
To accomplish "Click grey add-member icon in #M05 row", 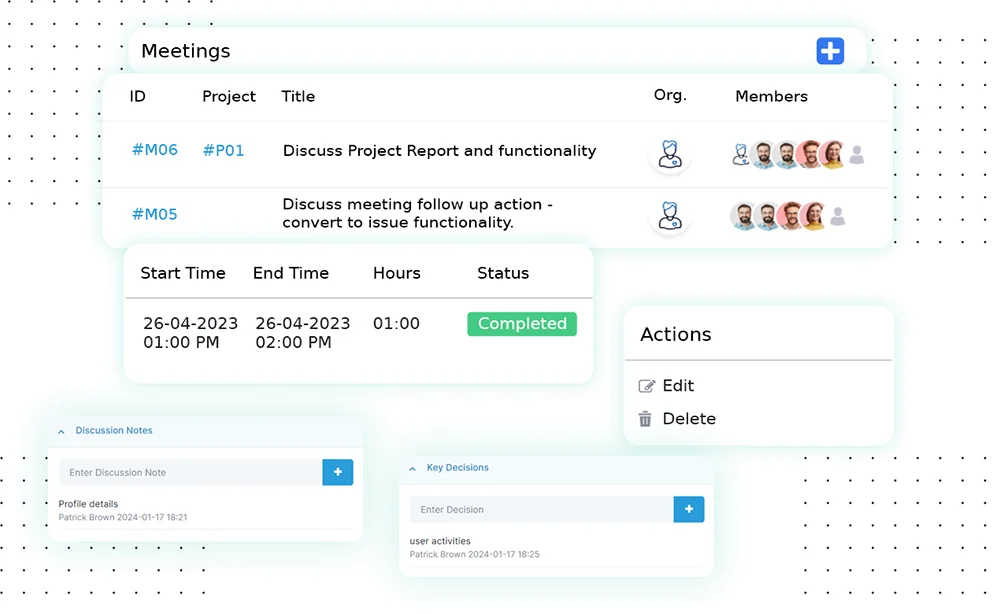I will pyautogui.click(x=838, y=216).
